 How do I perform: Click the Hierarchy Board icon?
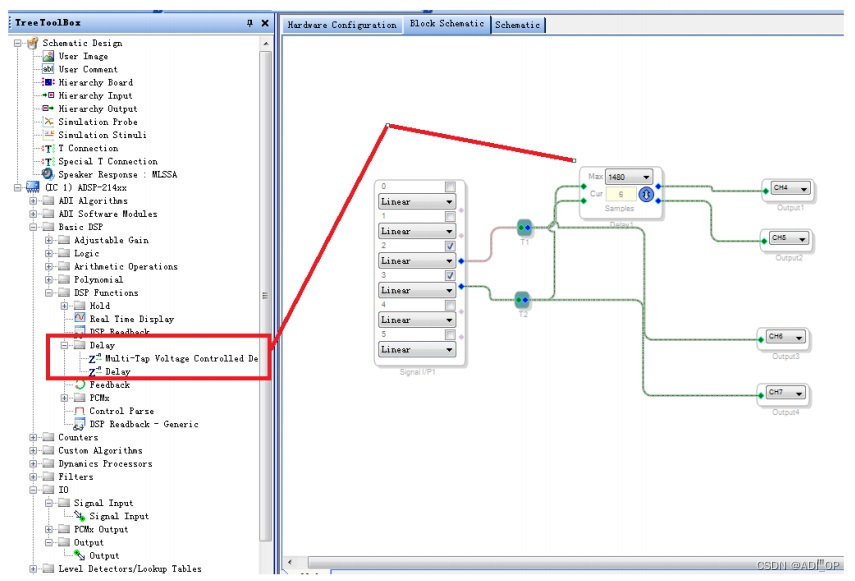[x=48, y=82]
